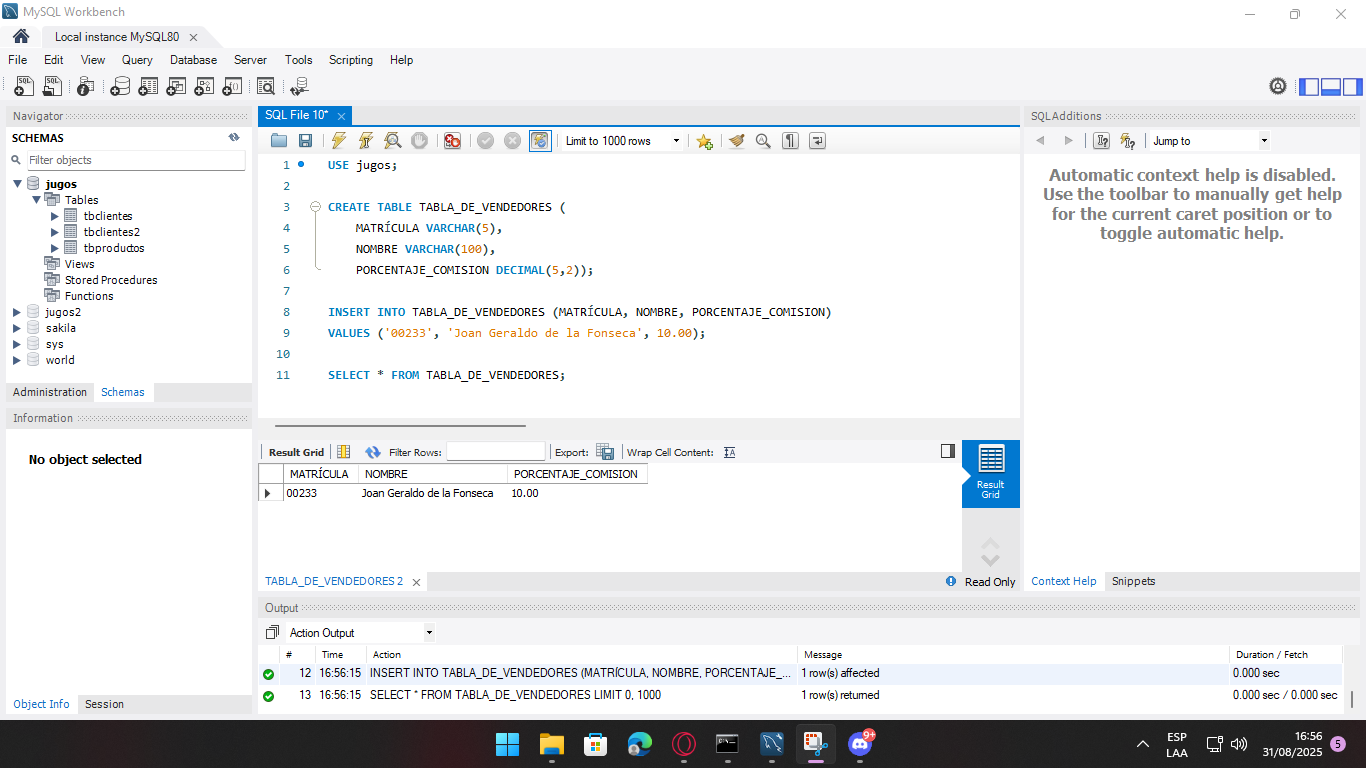1366x768 pixels.
Task: Create a new stored procedure icon
Action: pos(204,87)
